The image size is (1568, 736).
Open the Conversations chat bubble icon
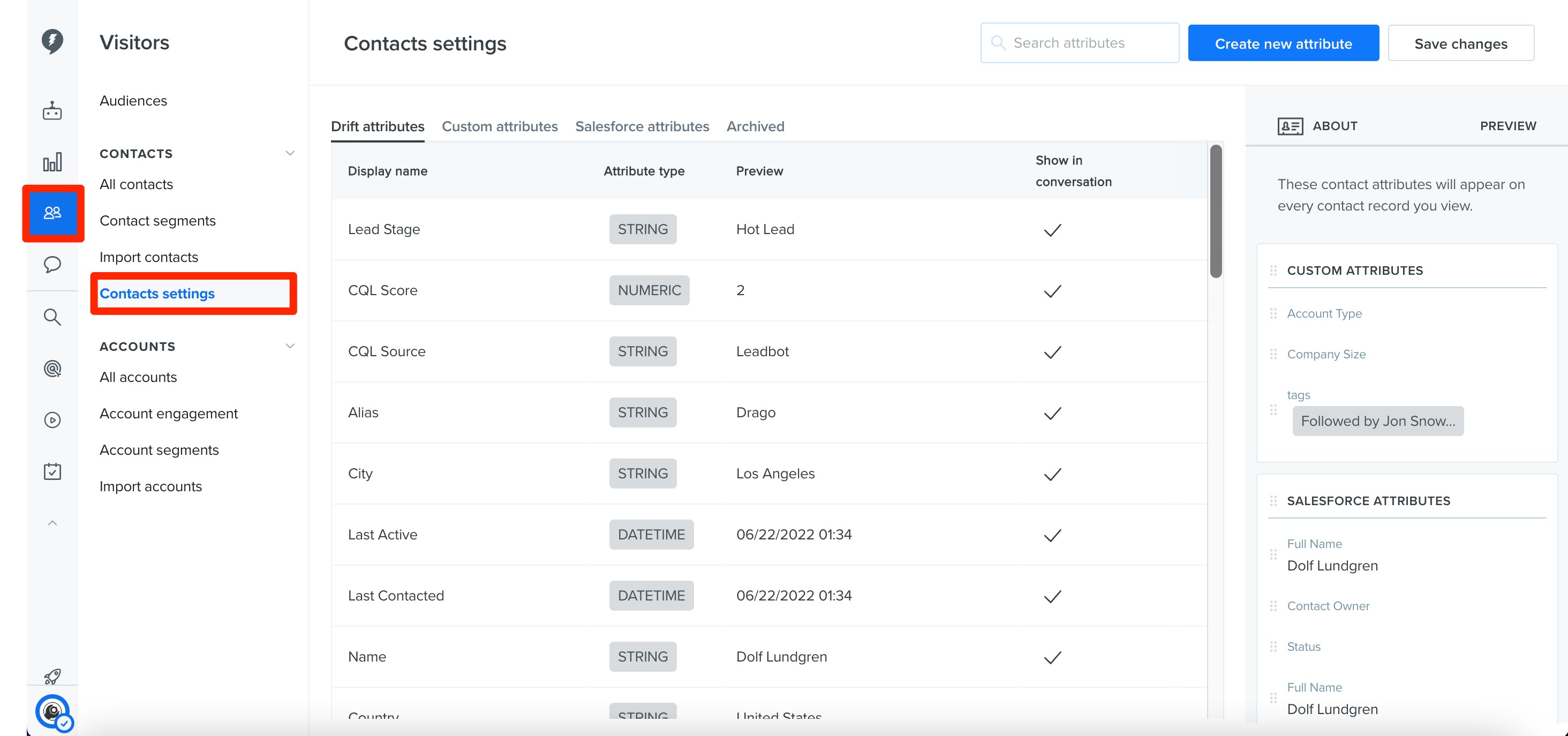[x=52, y=264]
